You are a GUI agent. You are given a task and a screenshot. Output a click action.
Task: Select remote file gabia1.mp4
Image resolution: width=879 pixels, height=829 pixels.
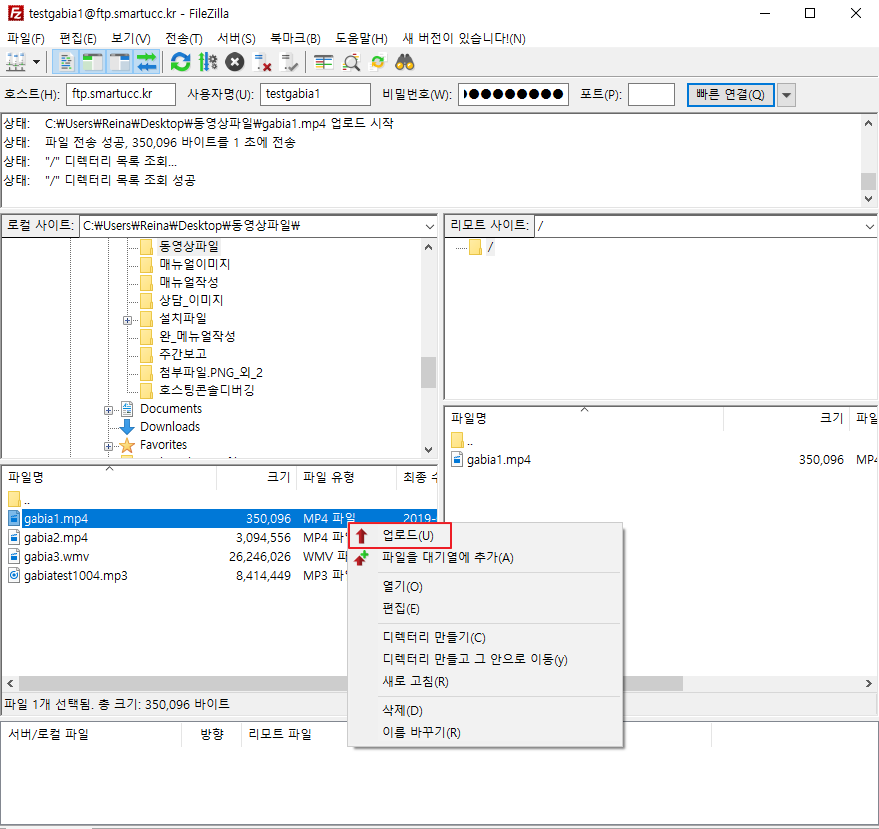(x=498, y=460)
